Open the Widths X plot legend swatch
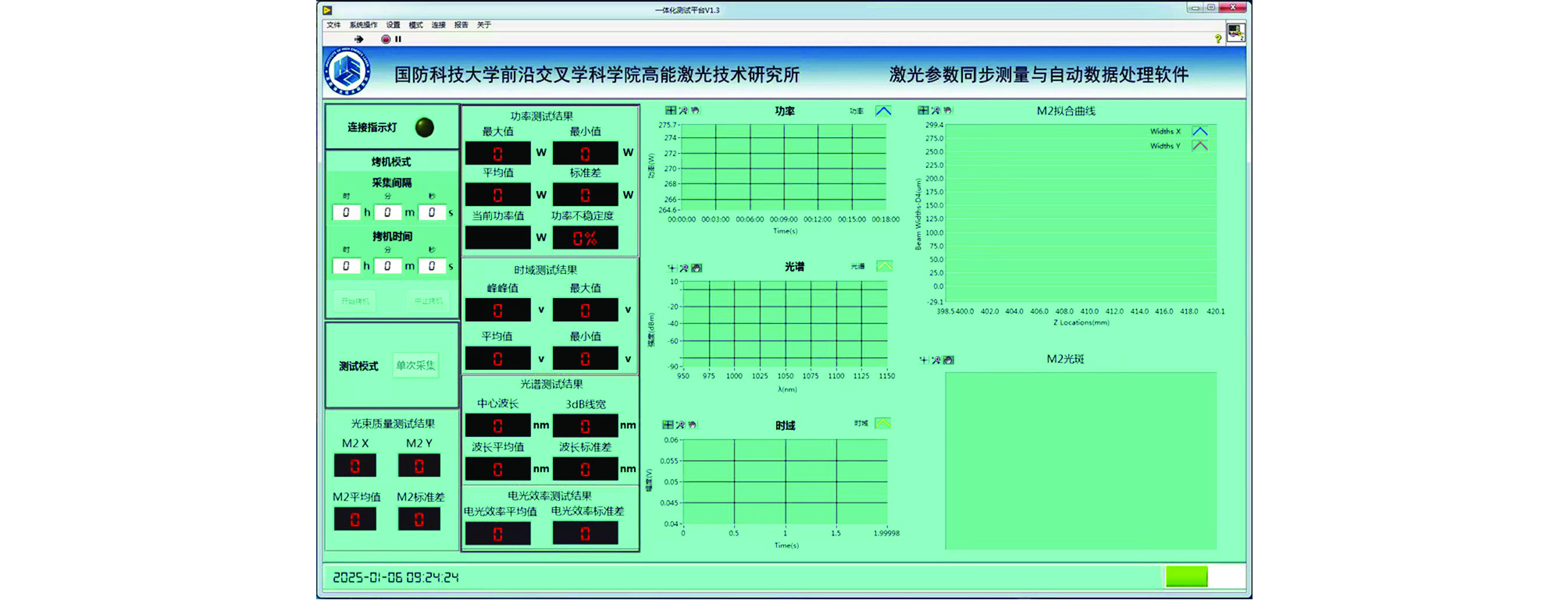This screenshot has width=1568, height=600. coord(1200,131)
